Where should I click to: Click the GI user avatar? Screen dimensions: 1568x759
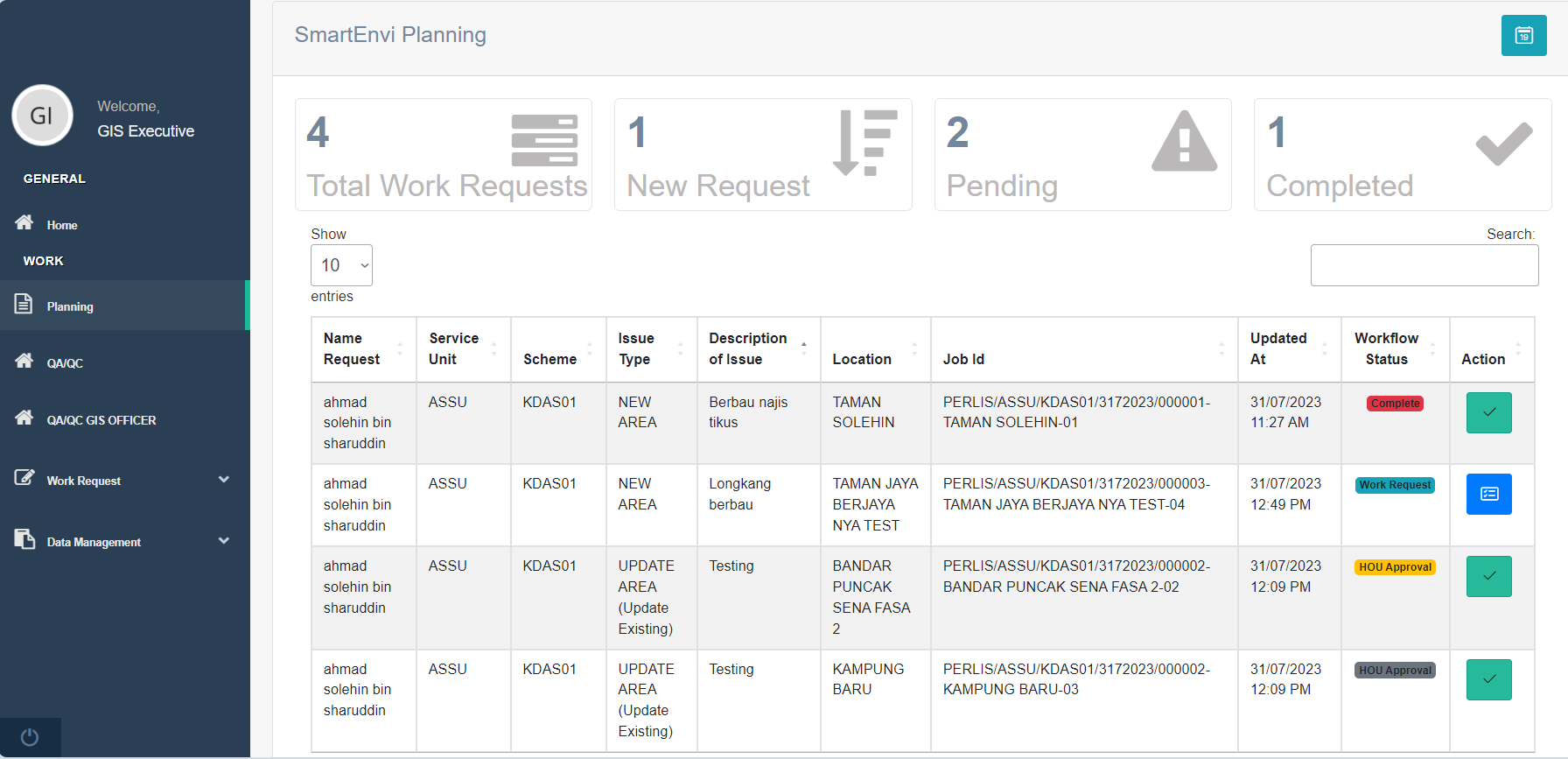point(42,116)
